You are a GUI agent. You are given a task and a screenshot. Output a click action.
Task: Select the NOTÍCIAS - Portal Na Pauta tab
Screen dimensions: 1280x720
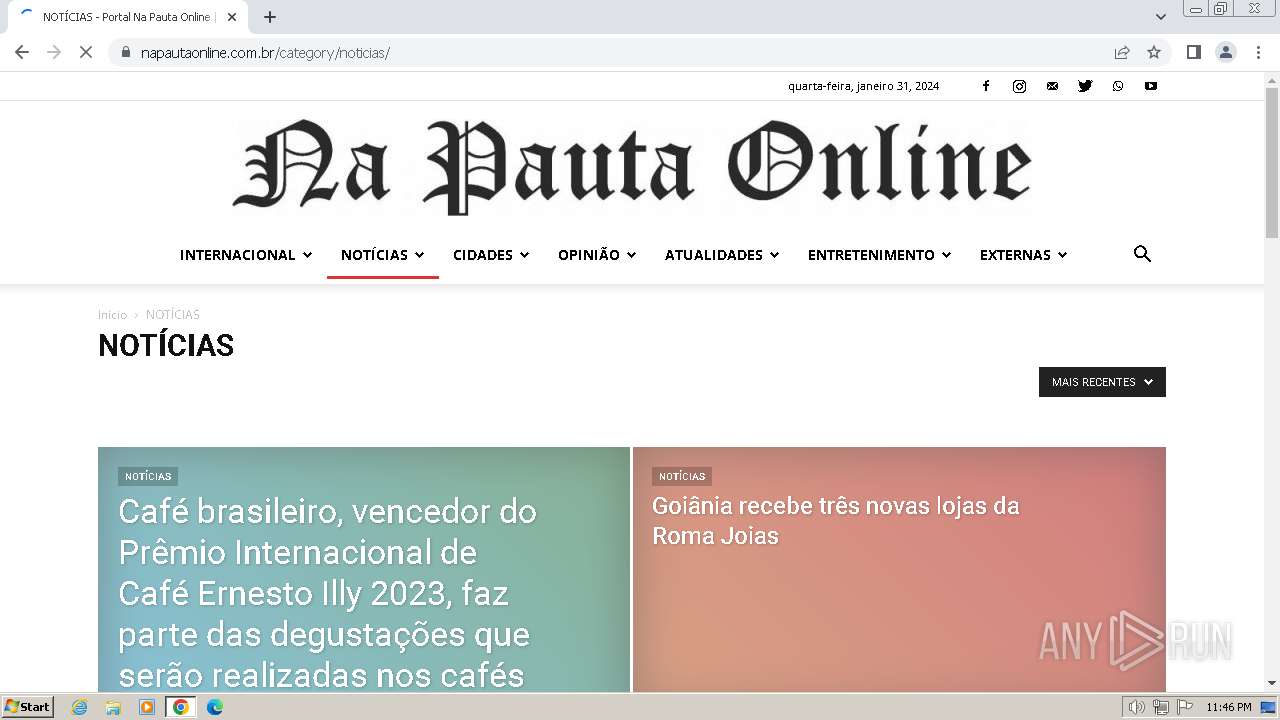point(126,17)
